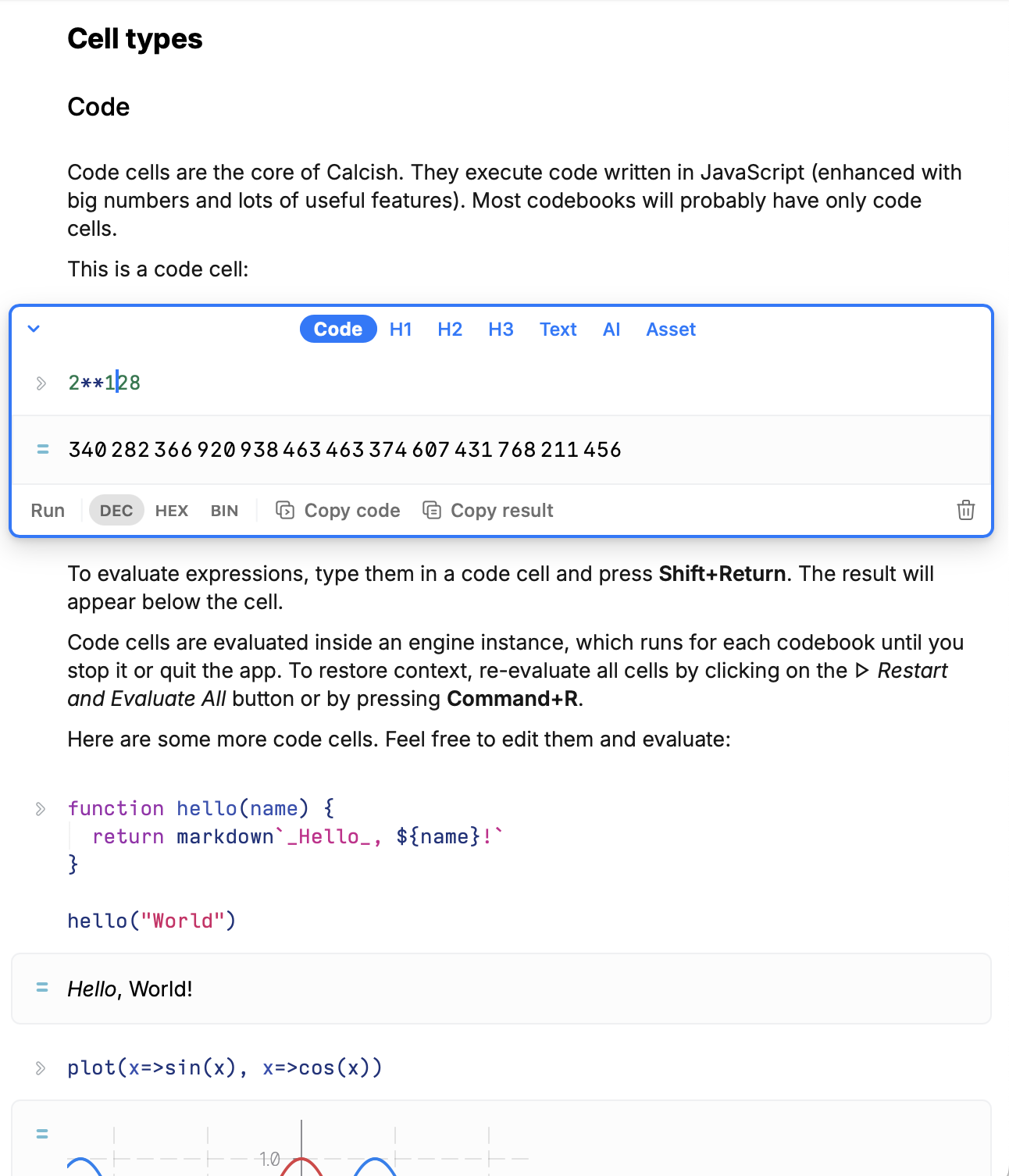Click the equals result icon below 2**128
Viewport: 1009px width, 1176px height.
click(43, 450)
